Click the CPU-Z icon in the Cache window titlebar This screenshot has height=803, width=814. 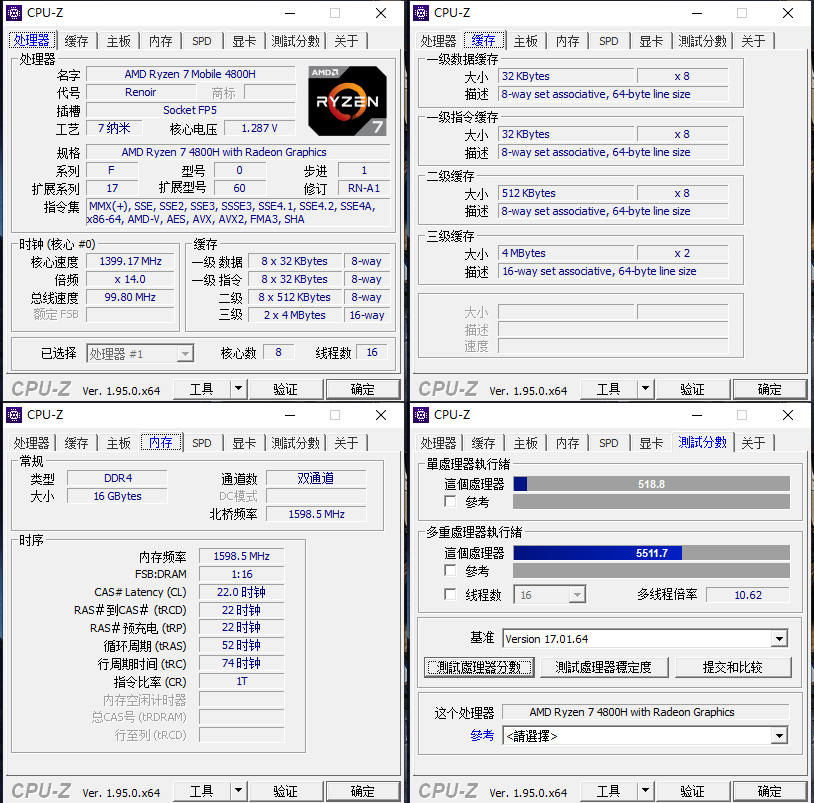[421, 13]
